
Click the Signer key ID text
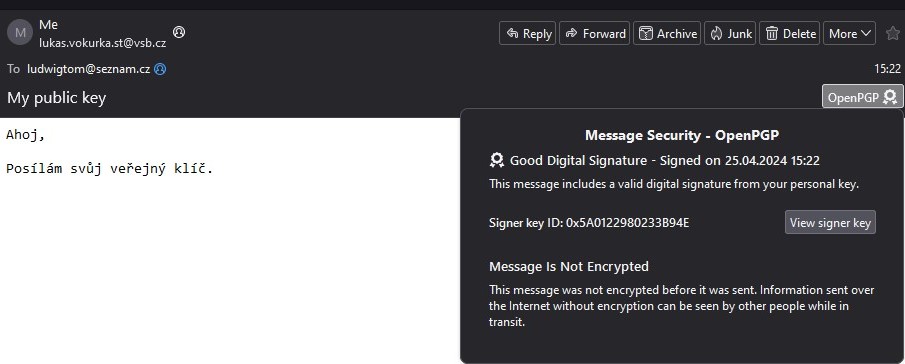pos(589,223)
